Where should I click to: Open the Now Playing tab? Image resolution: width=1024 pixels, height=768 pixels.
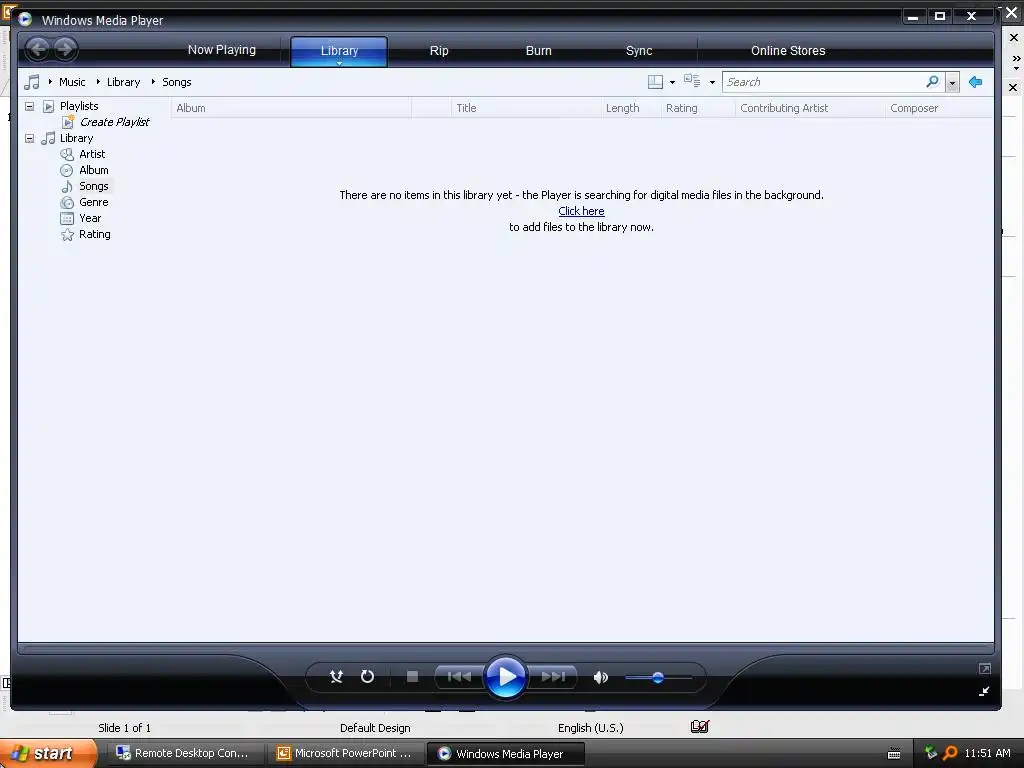(x=222, y=50)
